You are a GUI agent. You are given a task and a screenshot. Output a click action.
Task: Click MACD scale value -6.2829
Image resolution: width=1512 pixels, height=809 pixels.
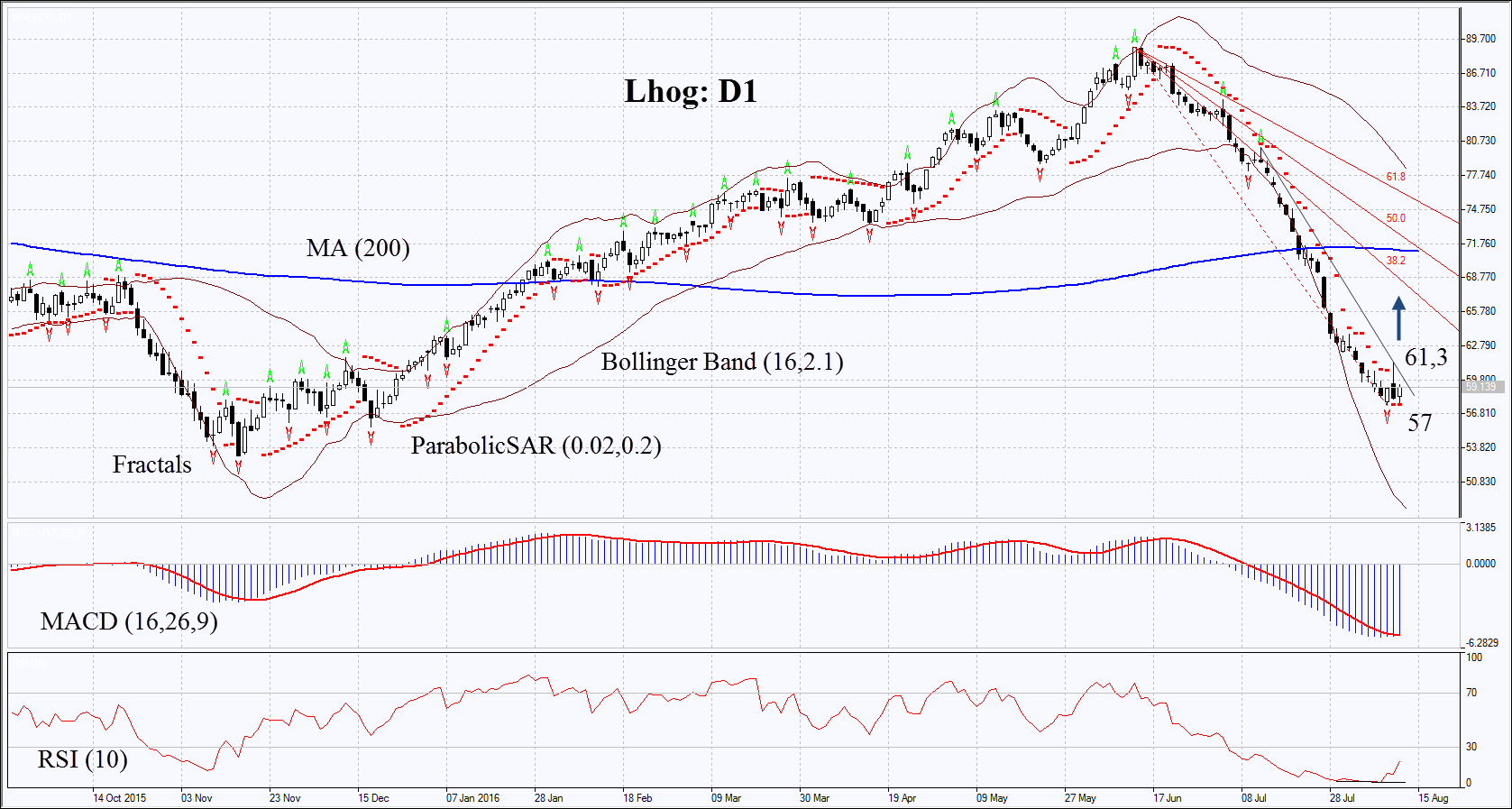[x=1482, y=643]
